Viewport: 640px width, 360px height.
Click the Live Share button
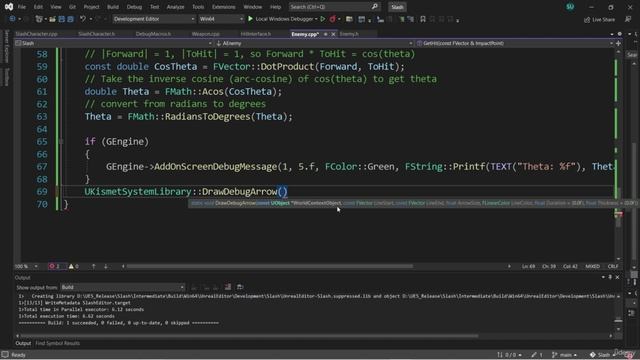(x=600, y=19)
